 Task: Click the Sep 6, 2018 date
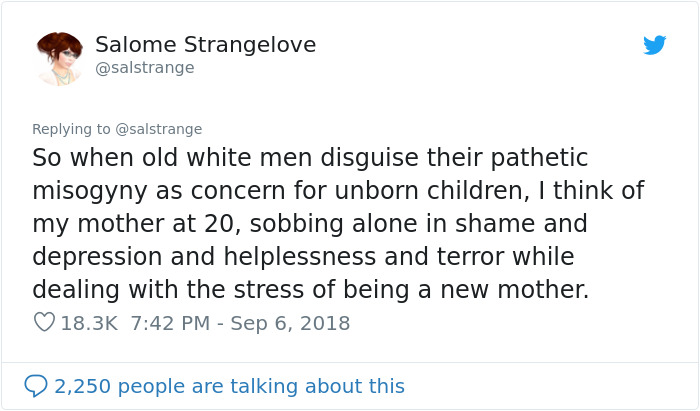[x=290, y=323]
